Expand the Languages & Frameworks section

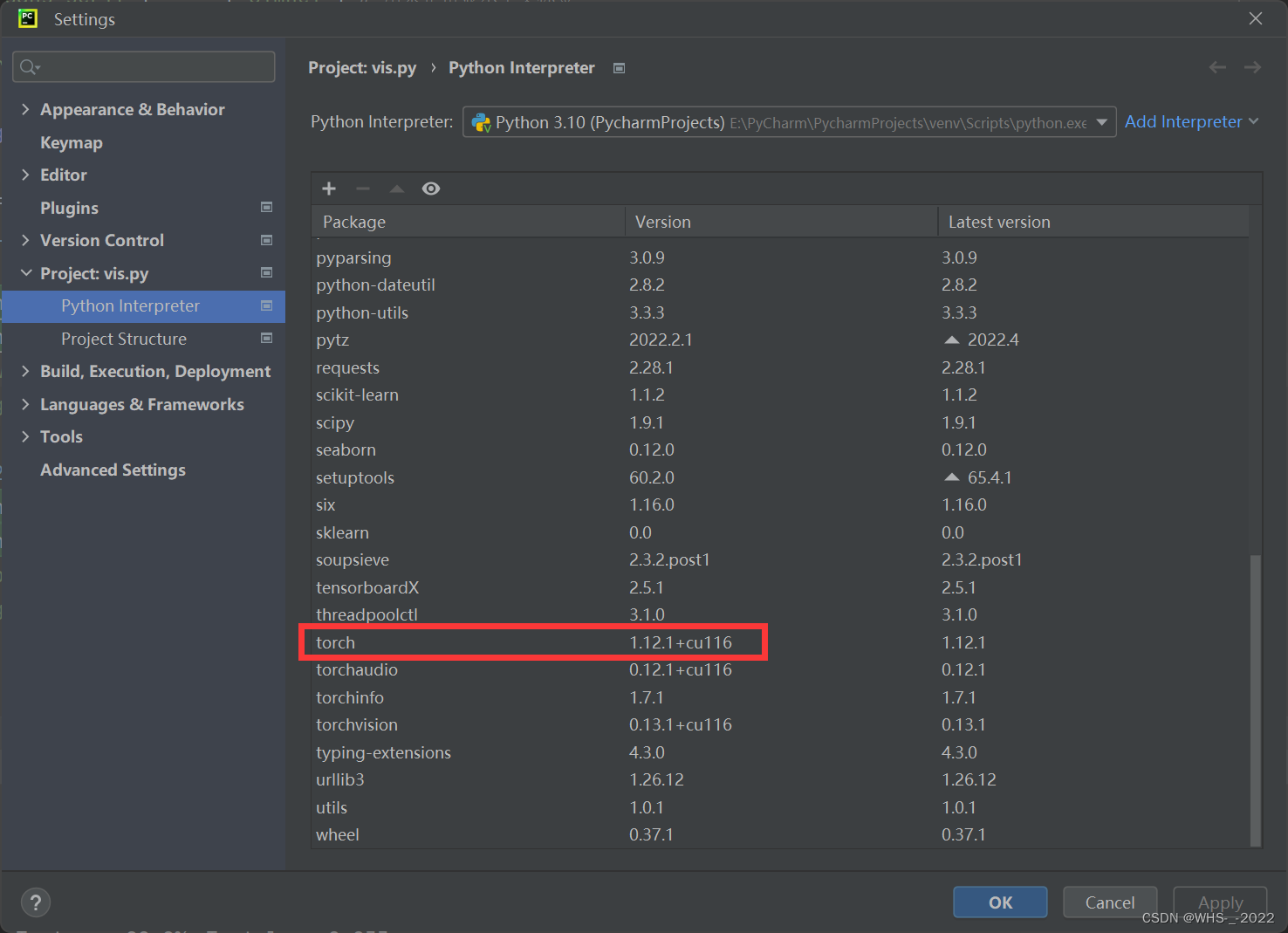[x=25, y=404]
